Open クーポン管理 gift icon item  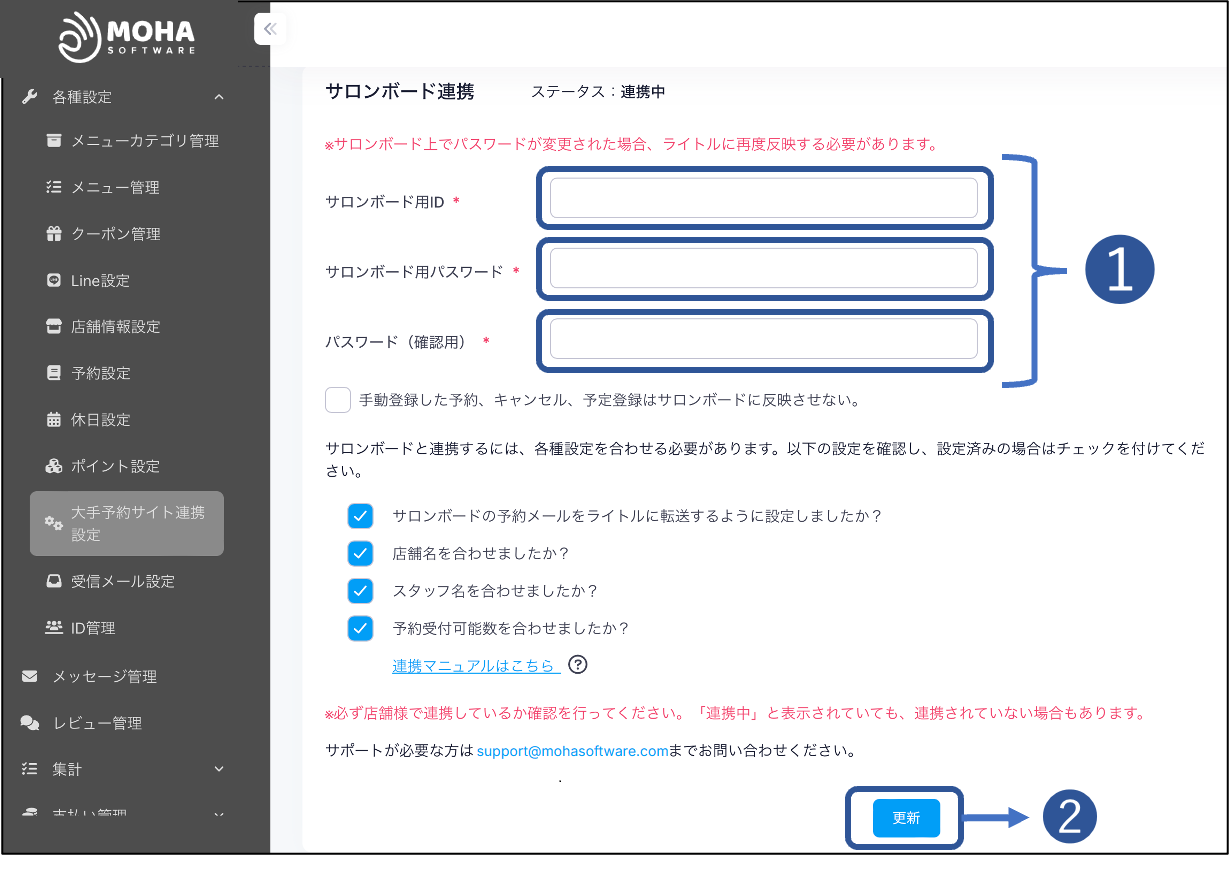coord(115,234)
